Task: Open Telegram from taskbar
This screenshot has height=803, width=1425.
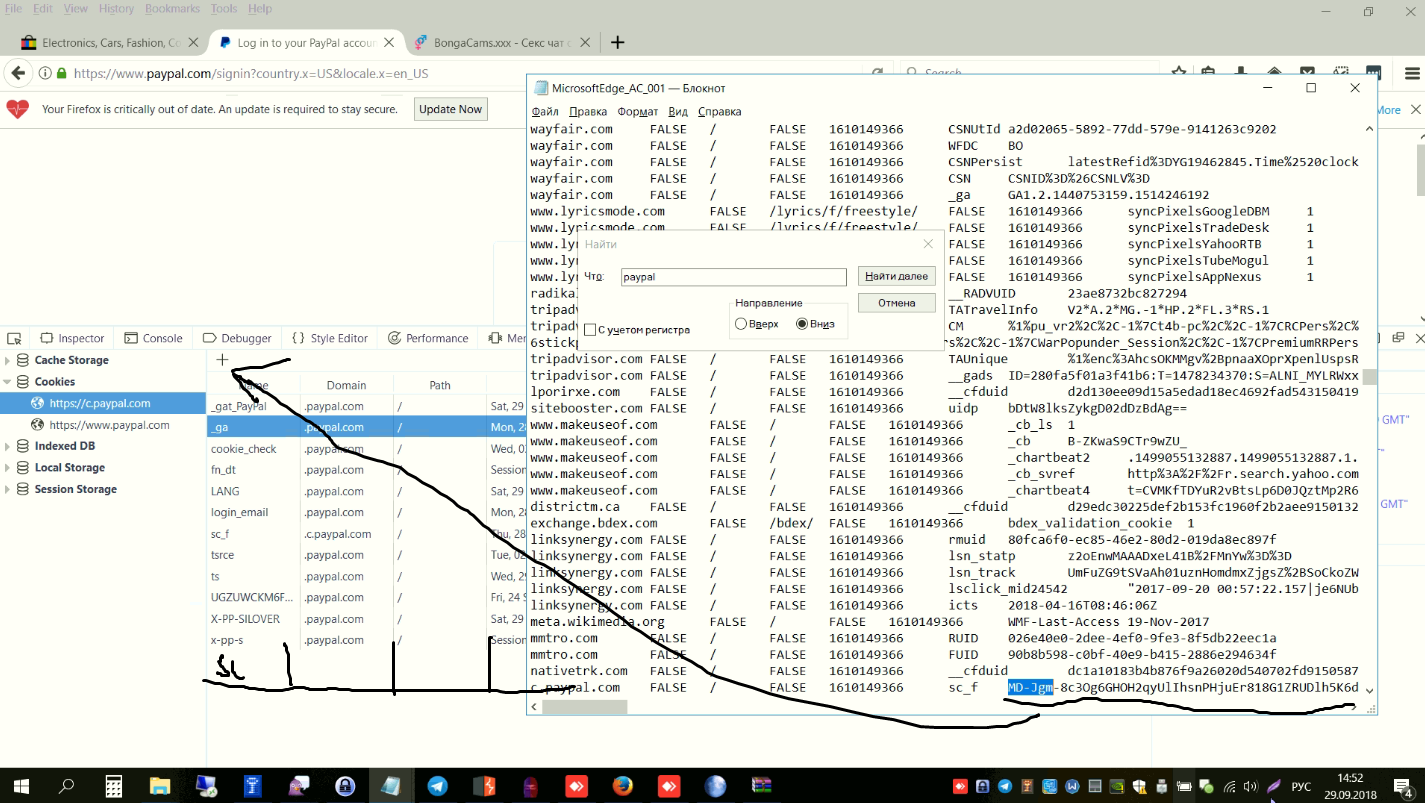Action: point(437,786)
